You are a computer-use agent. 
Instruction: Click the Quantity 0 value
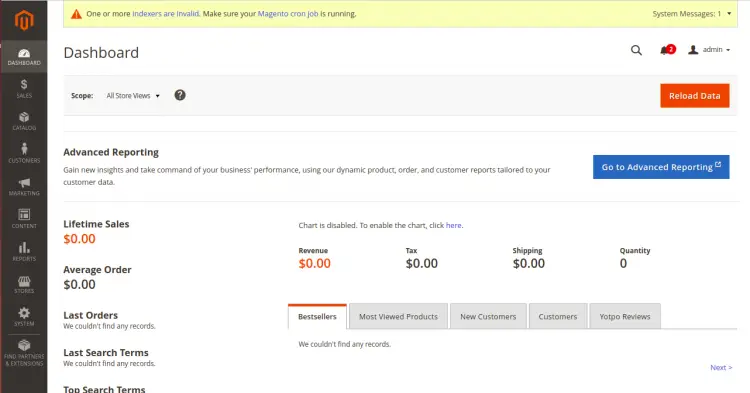[623, 263]
